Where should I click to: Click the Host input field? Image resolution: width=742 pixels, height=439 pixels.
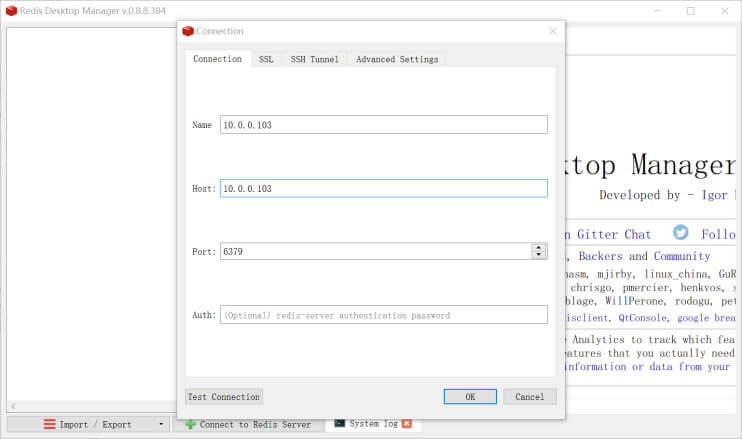click(x=384, y=188)
